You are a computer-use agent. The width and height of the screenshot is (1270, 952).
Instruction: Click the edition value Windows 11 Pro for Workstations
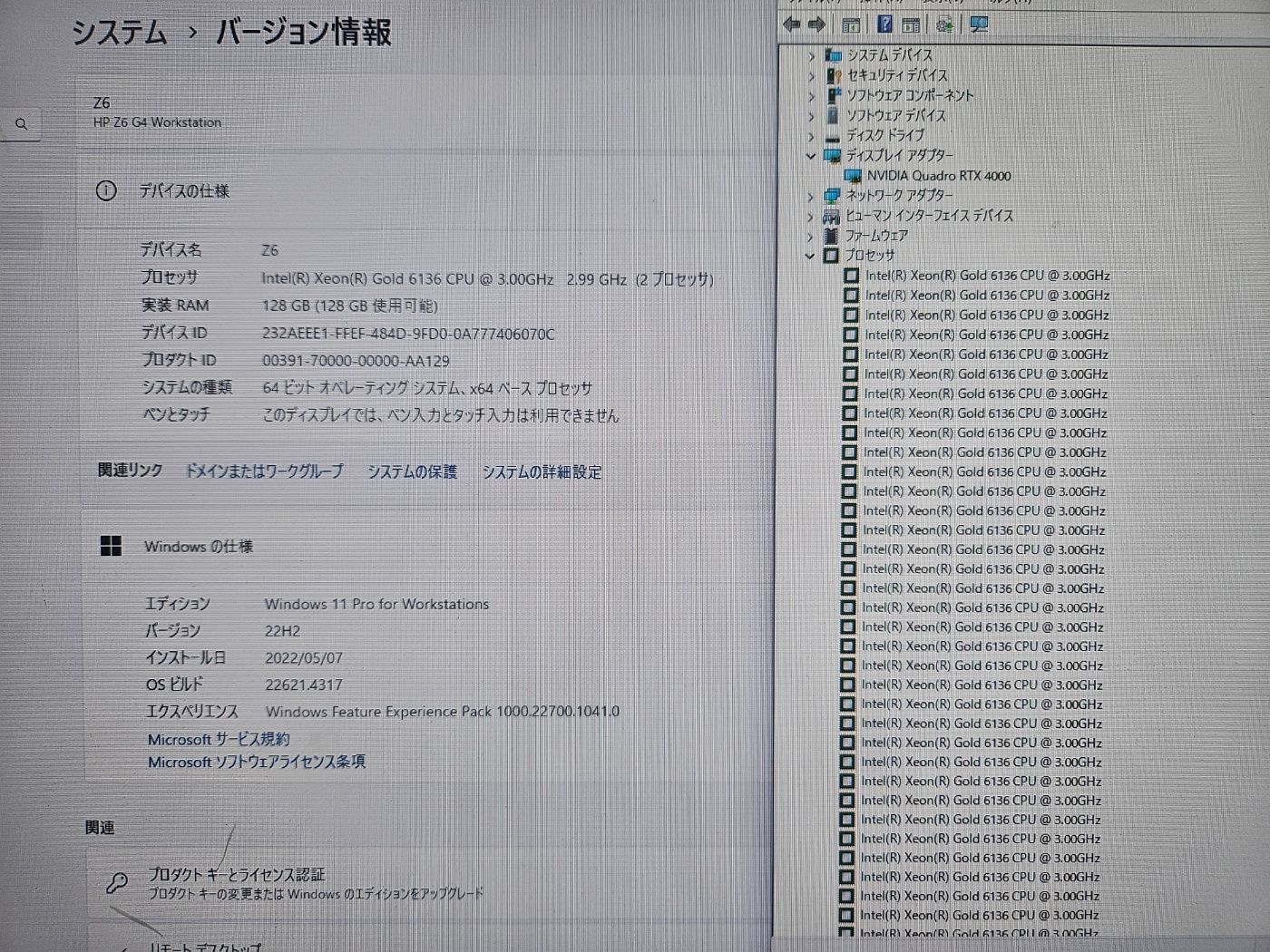point(376,604)
